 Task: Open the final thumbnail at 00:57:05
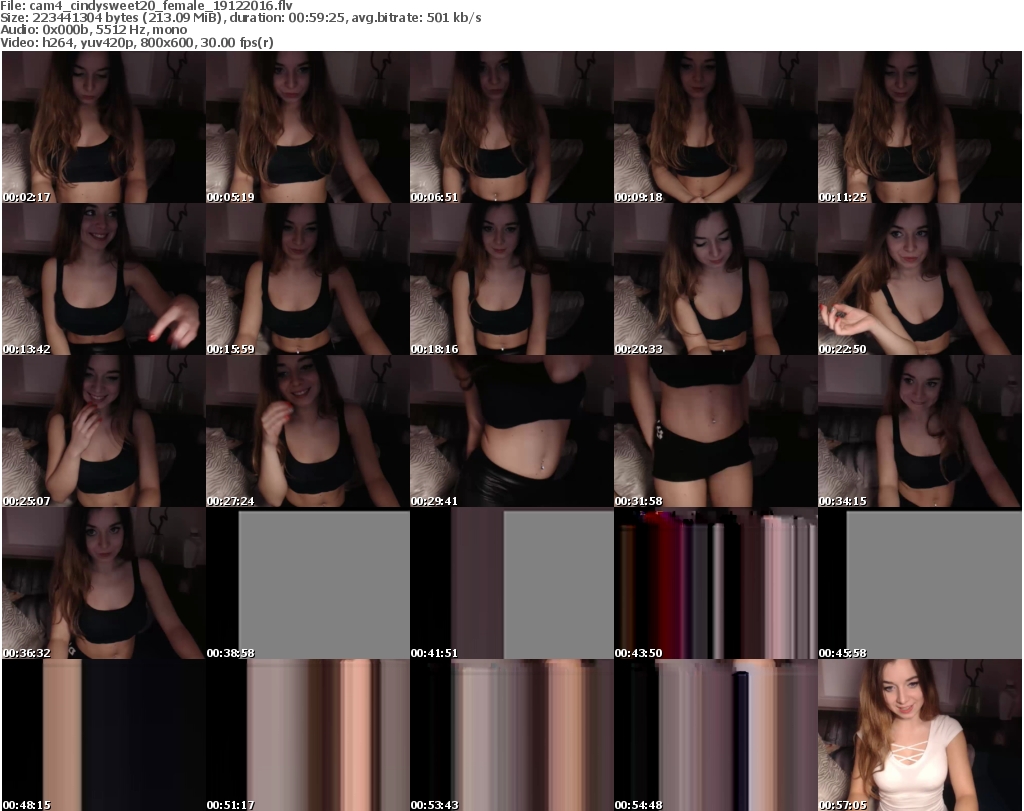coord(919,735)
